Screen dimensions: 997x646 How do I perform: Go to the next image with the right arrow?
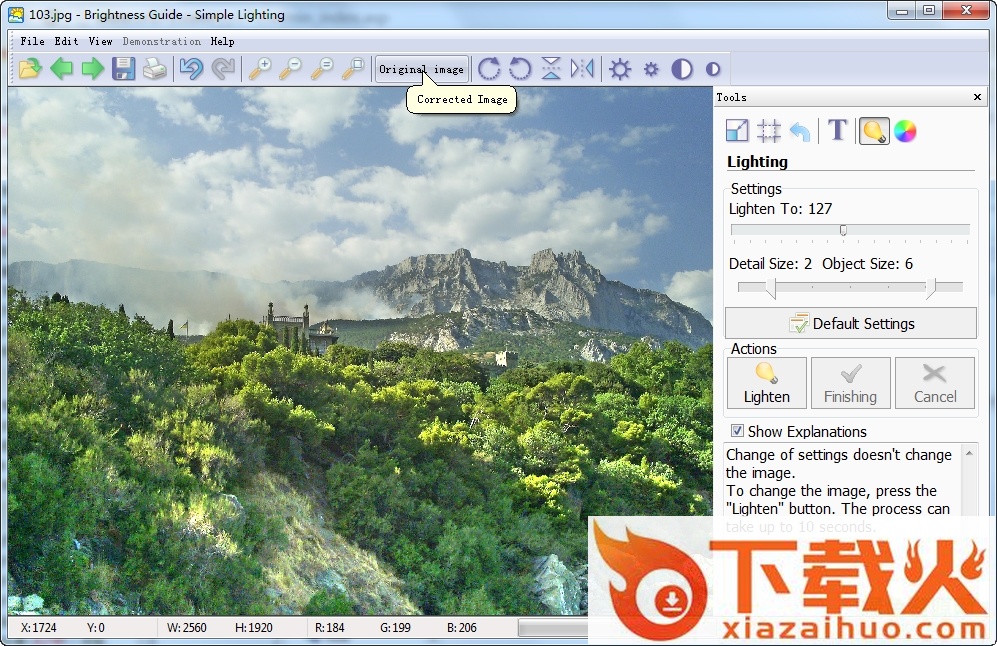pos(93,69)
